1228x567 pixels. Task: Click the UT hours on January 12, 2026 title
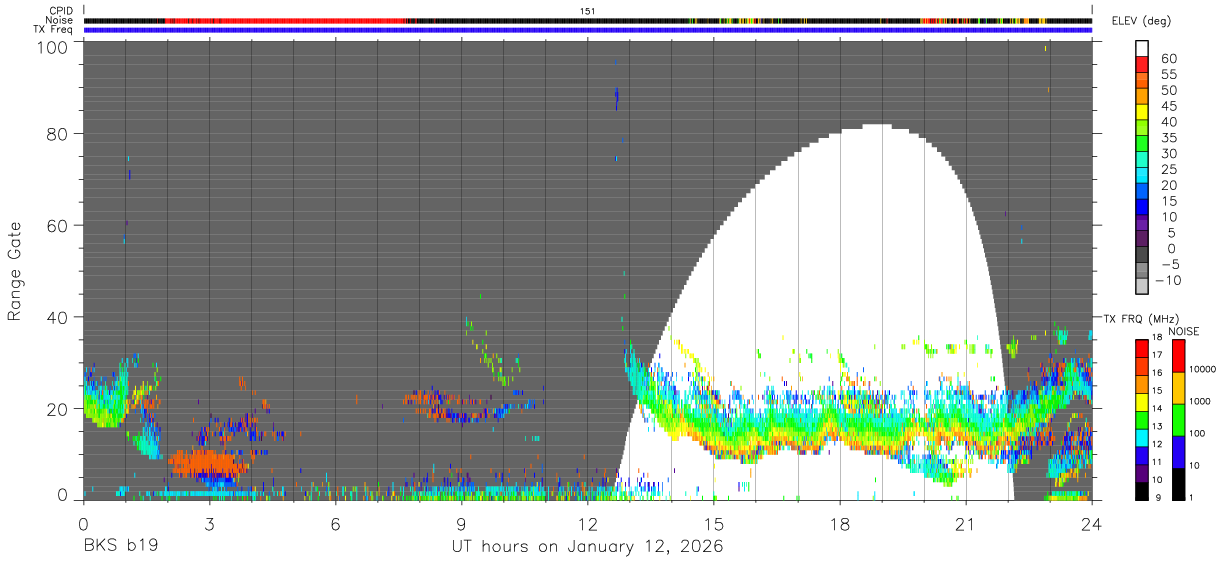click(x=587, y=547)
